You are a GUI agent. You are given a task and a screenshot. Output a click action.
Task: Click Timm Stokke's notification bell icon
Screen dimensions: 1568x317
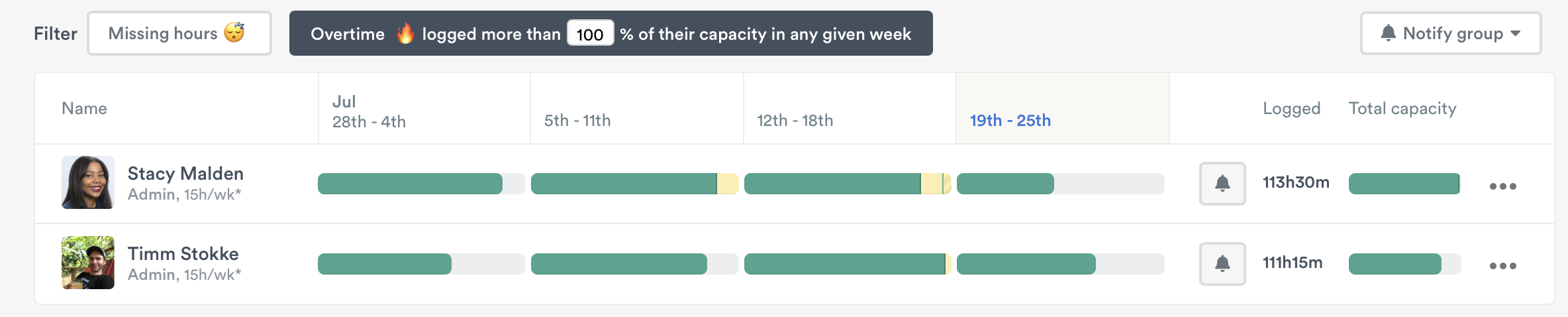[1222, 264]
